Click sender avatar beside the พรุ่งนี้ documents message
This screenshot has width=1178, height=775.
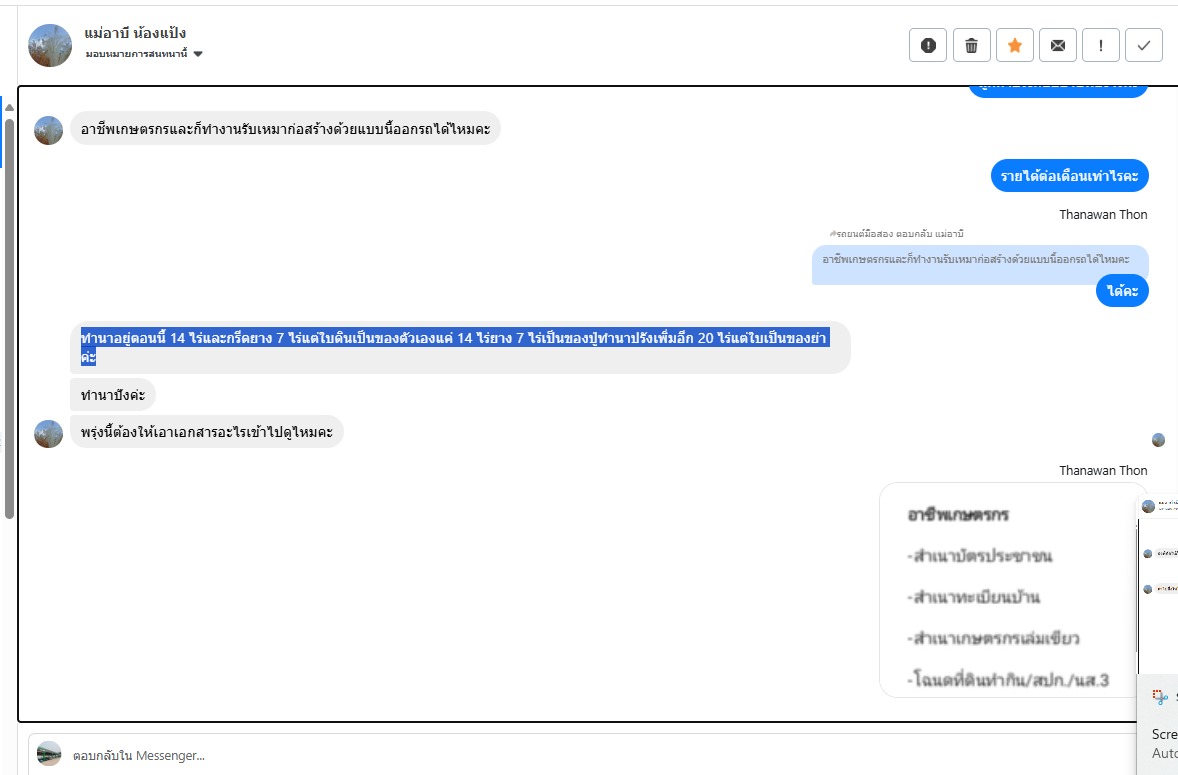[49, 433]
